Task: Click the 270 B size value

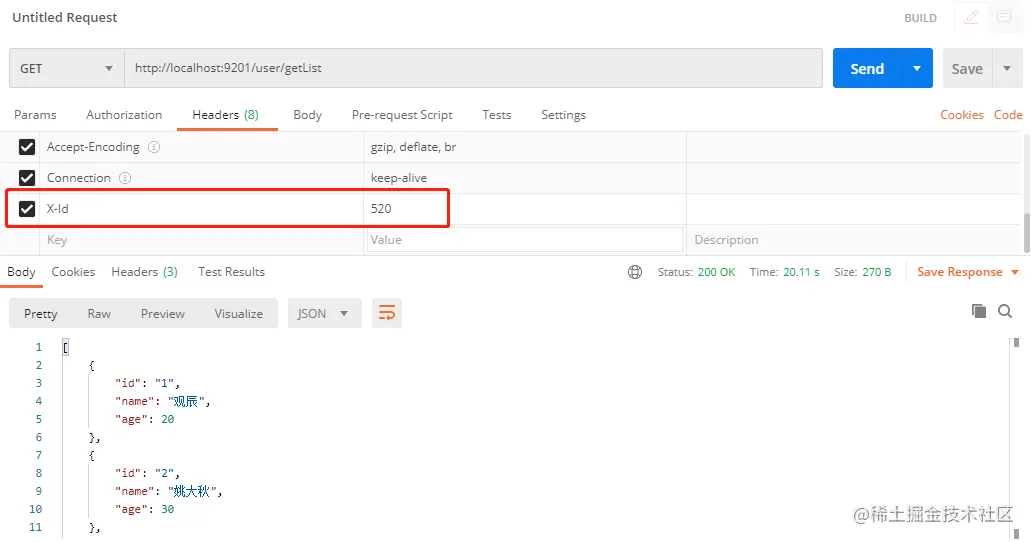Action: point(876,272)
